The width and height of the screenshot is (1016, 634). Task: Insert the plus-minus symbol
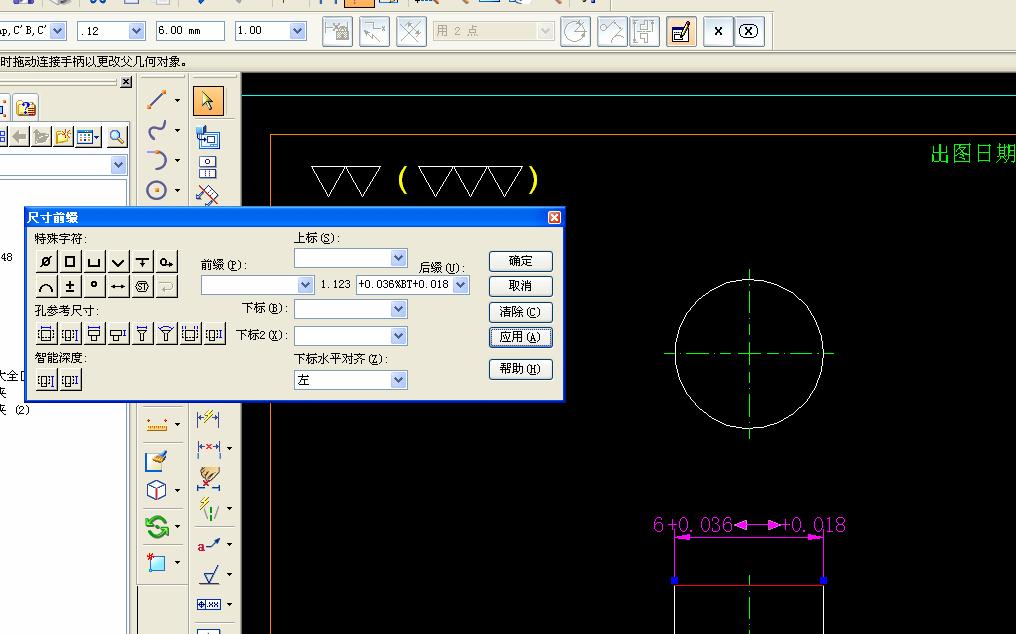point(70,287)
